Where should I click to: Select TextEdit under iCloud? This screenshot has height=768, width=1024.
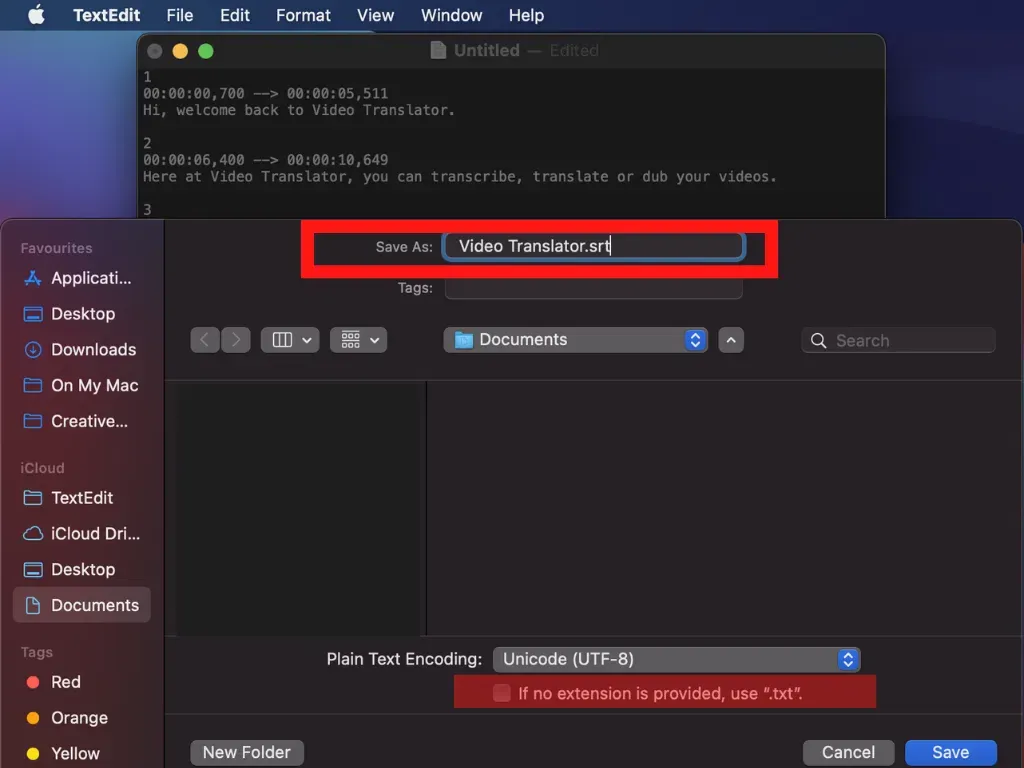[x=82, y=498]
